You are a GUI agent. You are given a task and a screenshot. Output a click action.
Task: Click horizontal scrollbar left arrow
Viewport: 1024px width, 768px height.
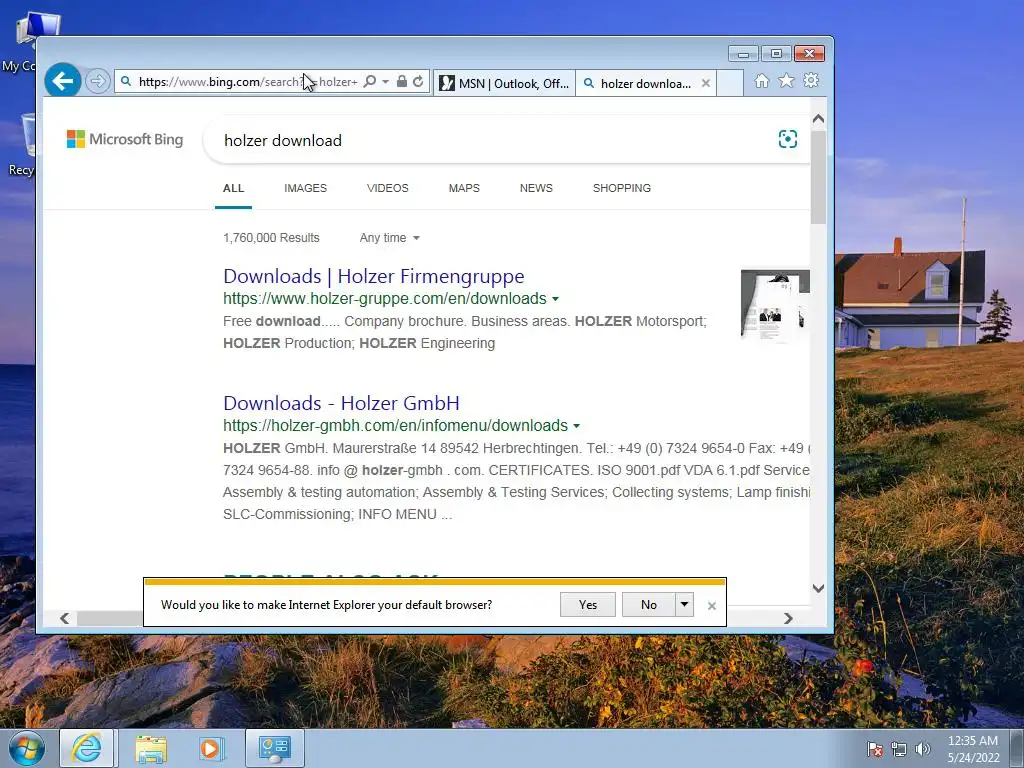tap(64, 618)
